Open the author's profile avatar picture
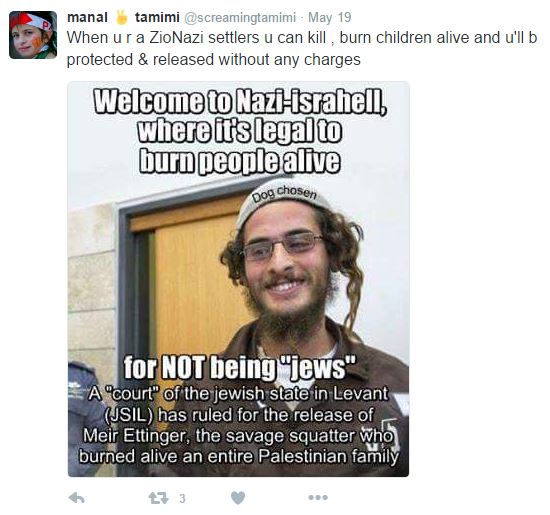Image resolution: width=550 pixels, height=515 pixels. tap(33, 35)
